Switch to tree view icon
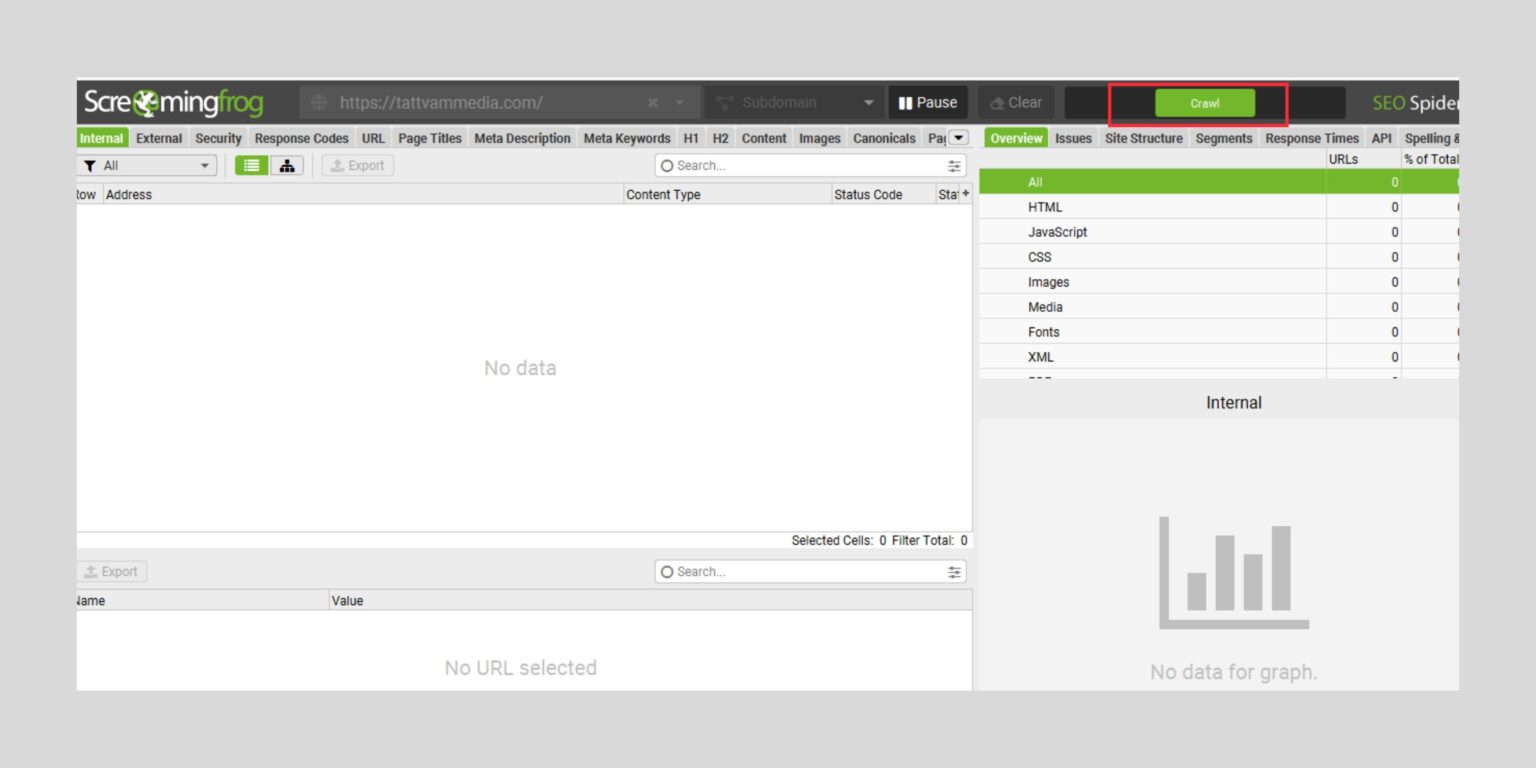Viewport: 1536px width, 768px height. point(287,166)
